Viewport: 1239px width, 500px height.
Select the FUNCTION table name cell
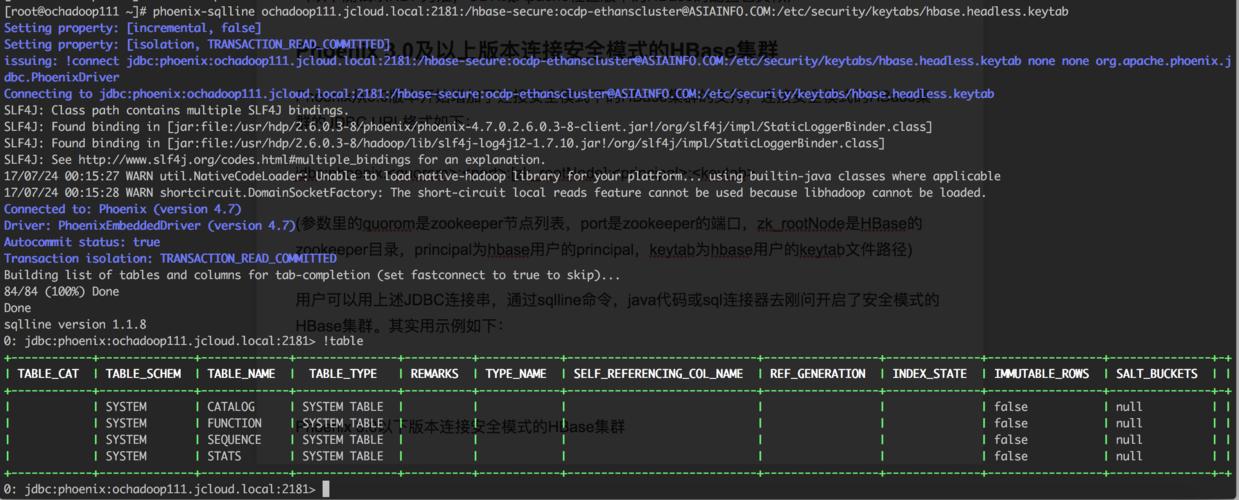pos(235,423)
